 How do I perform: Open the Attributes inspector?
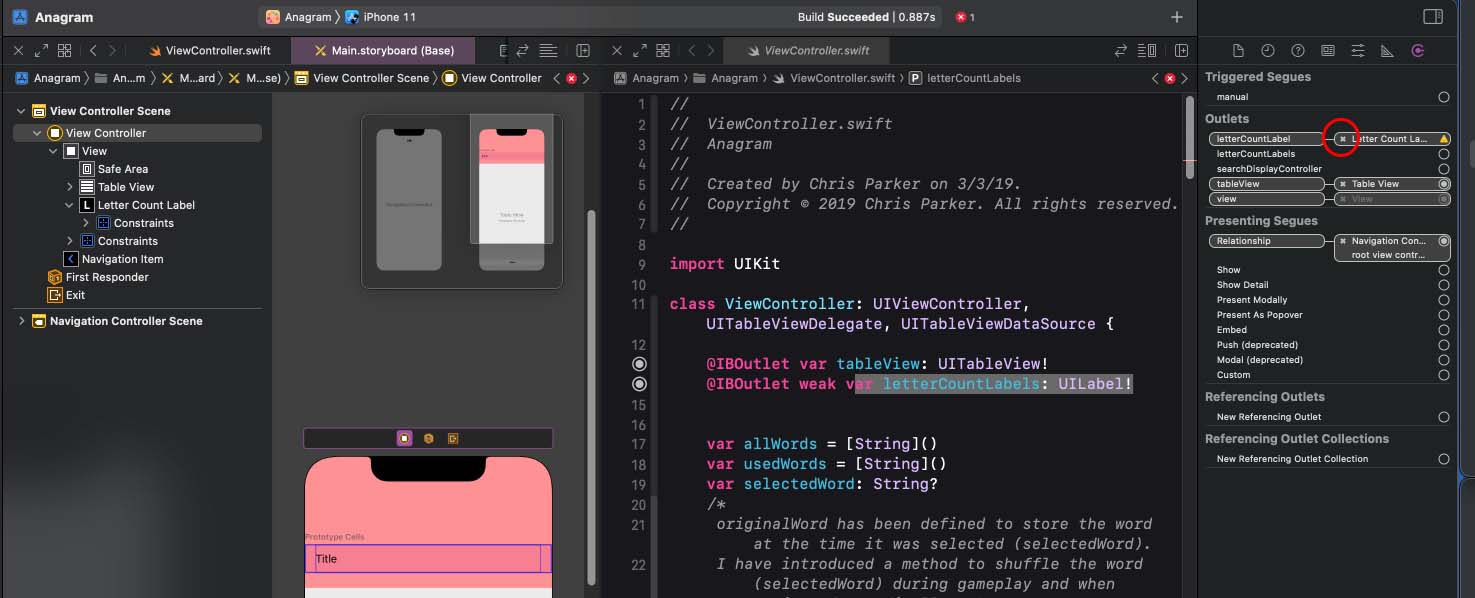point(1358,50)
